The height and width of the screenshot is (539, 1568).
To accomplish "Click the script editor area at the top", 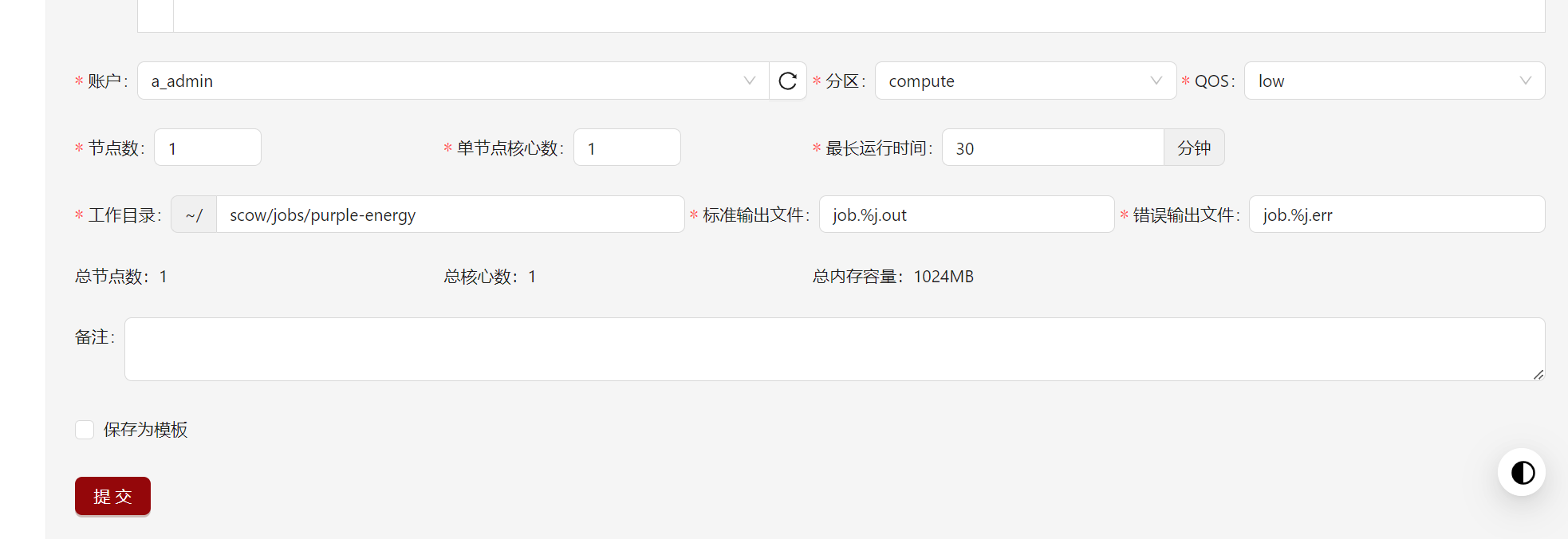I will click(x=858, y=15).
